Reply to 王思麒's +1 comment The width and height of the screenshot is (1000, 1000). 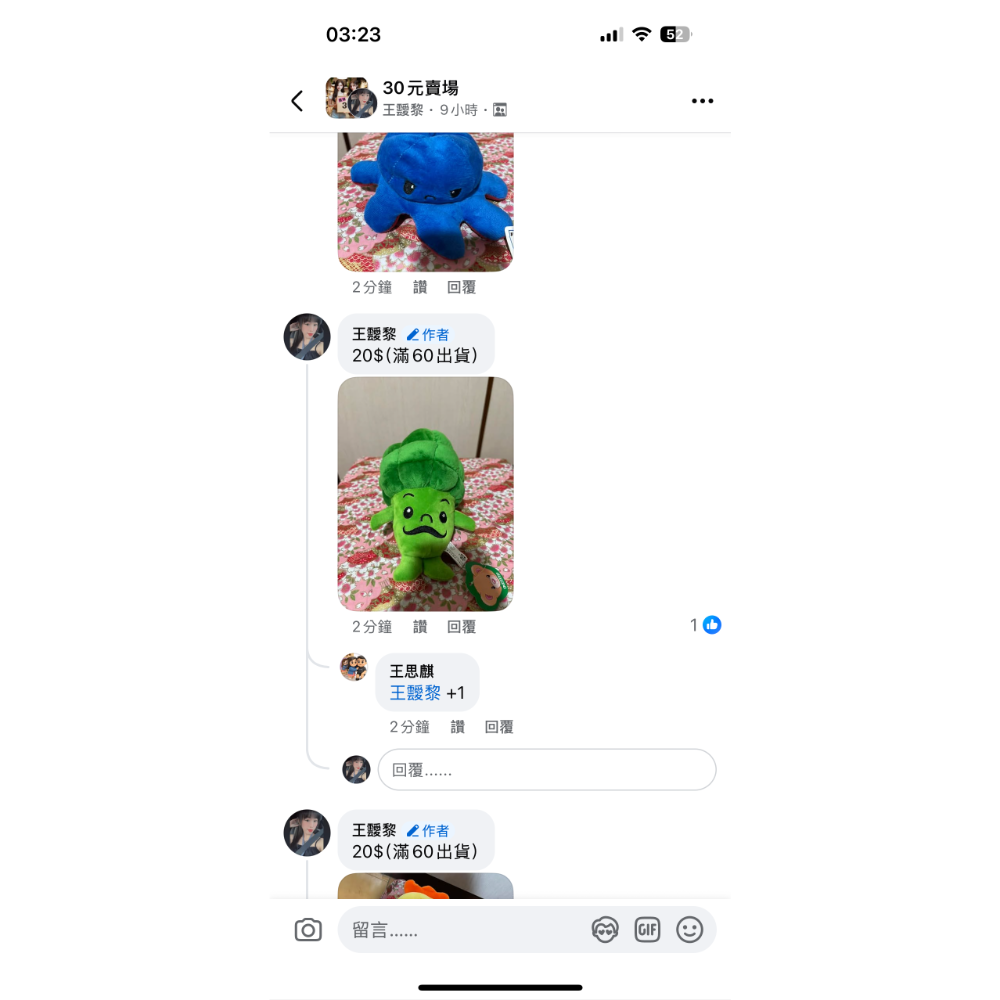pos(499,727)
